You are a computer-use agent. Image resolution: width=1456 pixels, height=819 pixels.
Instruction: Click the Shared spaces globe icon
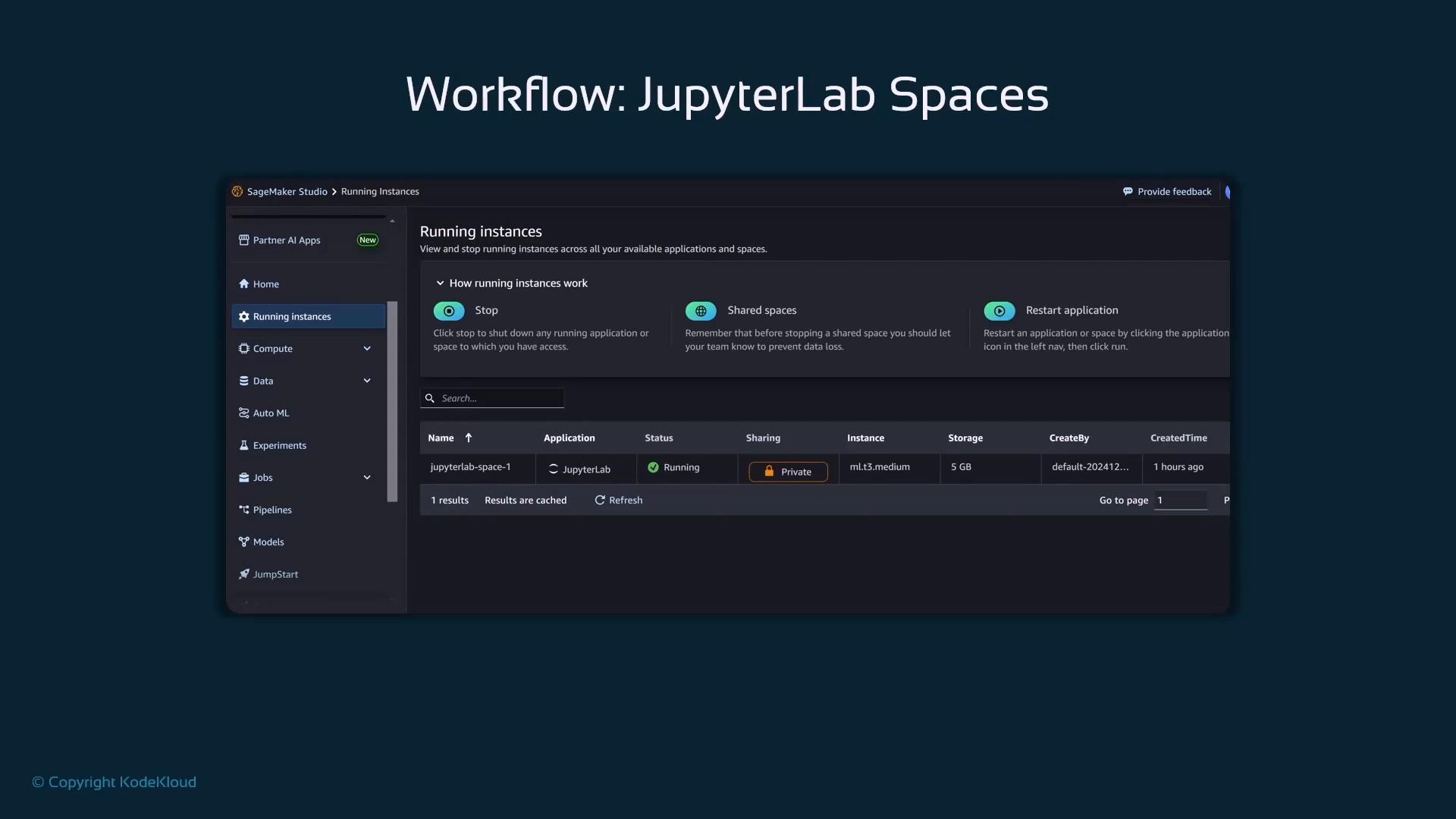coord(701,311)
